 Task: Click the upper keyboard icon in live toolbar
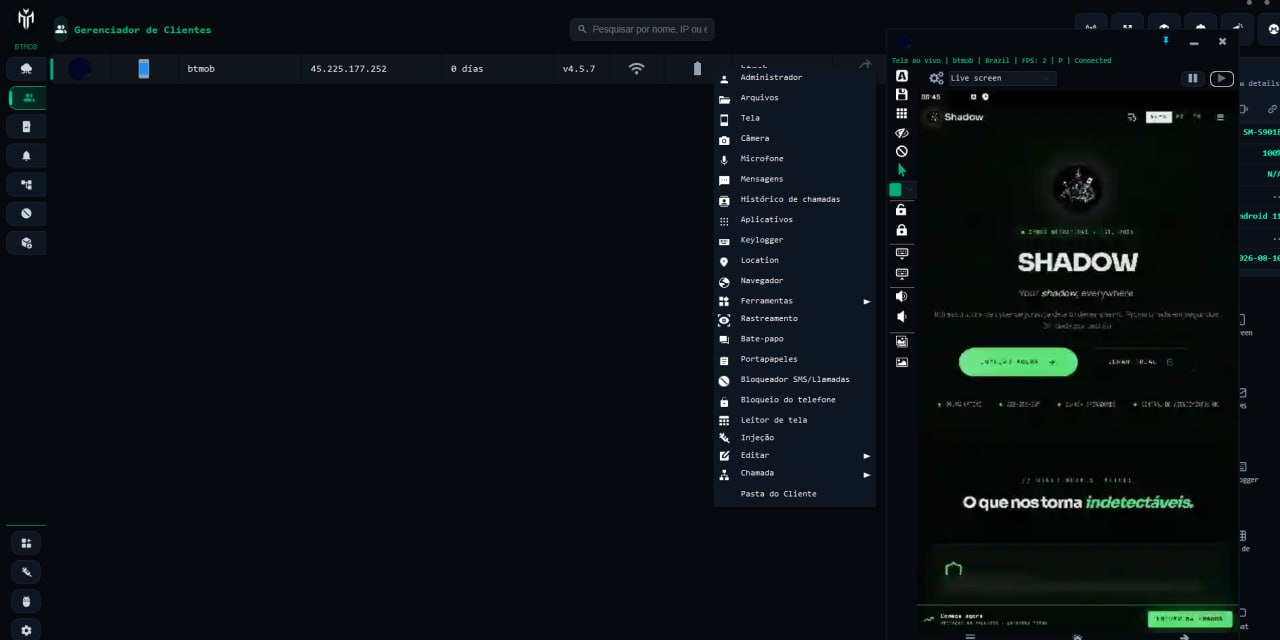[901, 253]
